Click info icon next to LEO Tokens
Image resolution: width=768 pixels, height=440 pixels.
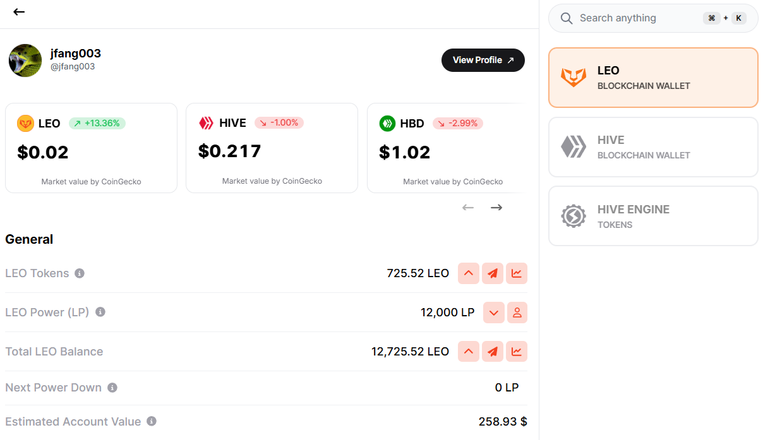point(79,273)
